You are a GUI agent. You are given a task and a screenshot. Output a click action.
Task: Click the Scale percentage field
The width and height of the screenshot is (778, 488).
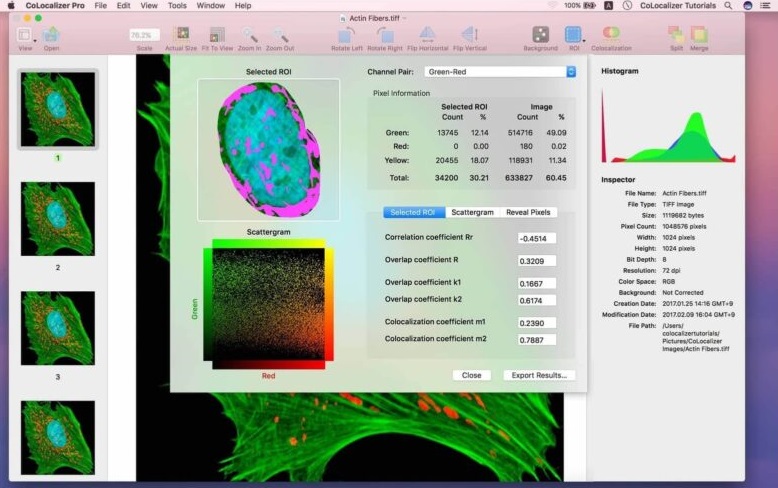coord(144,35)
